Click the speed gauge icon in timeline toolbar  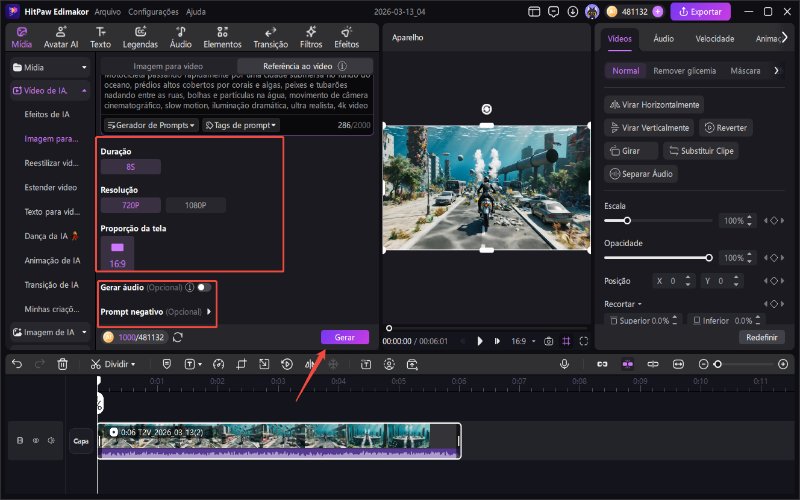[218, 364]
